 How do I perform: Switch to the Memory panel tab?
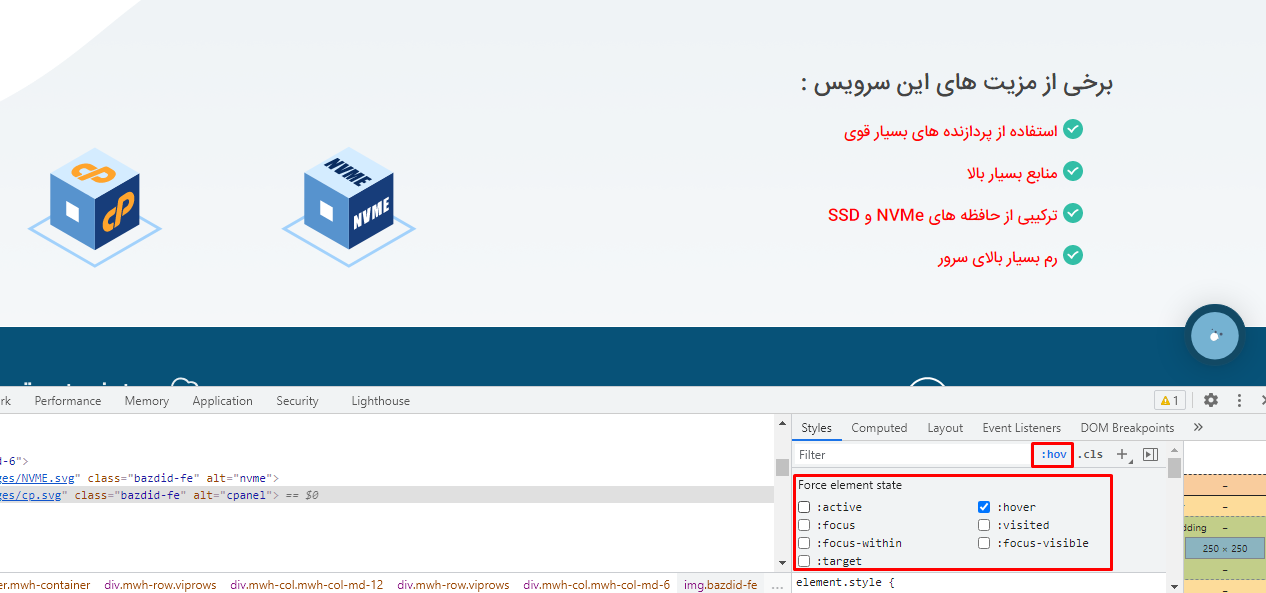tap(147, 401)
